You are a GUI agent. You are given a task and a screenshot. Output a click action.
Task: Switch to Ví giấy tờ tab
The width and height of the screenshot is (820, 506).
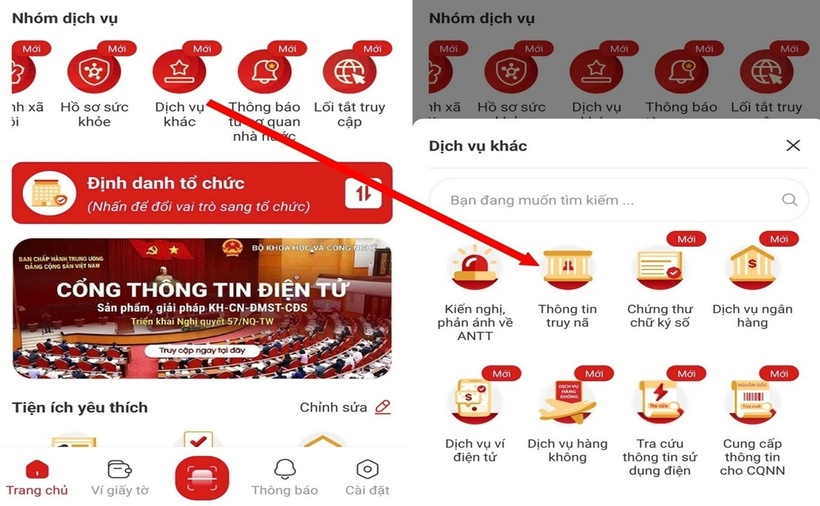click(120, 478)
